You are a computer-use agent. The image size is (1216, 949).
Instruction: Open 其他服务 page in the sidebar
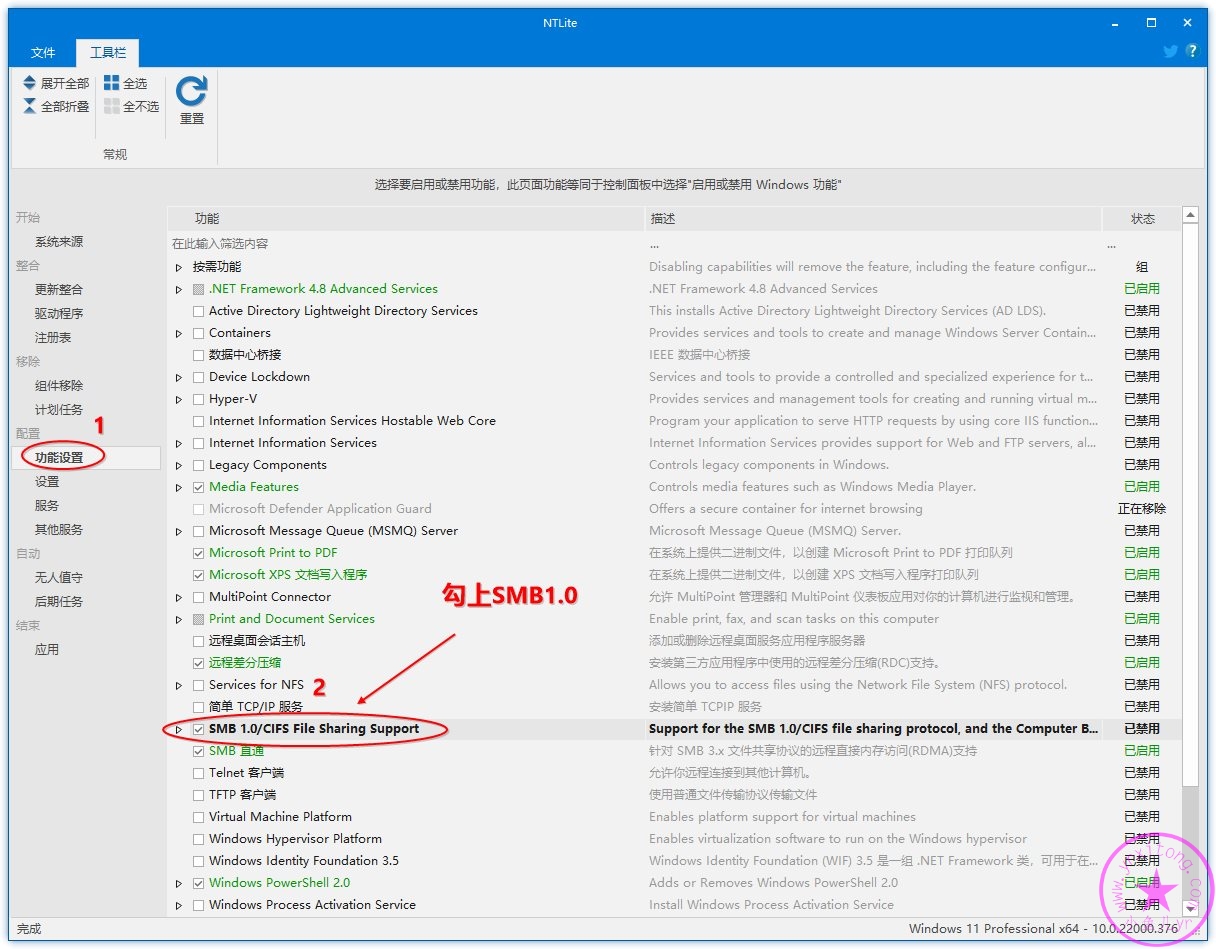coord(59,530)
